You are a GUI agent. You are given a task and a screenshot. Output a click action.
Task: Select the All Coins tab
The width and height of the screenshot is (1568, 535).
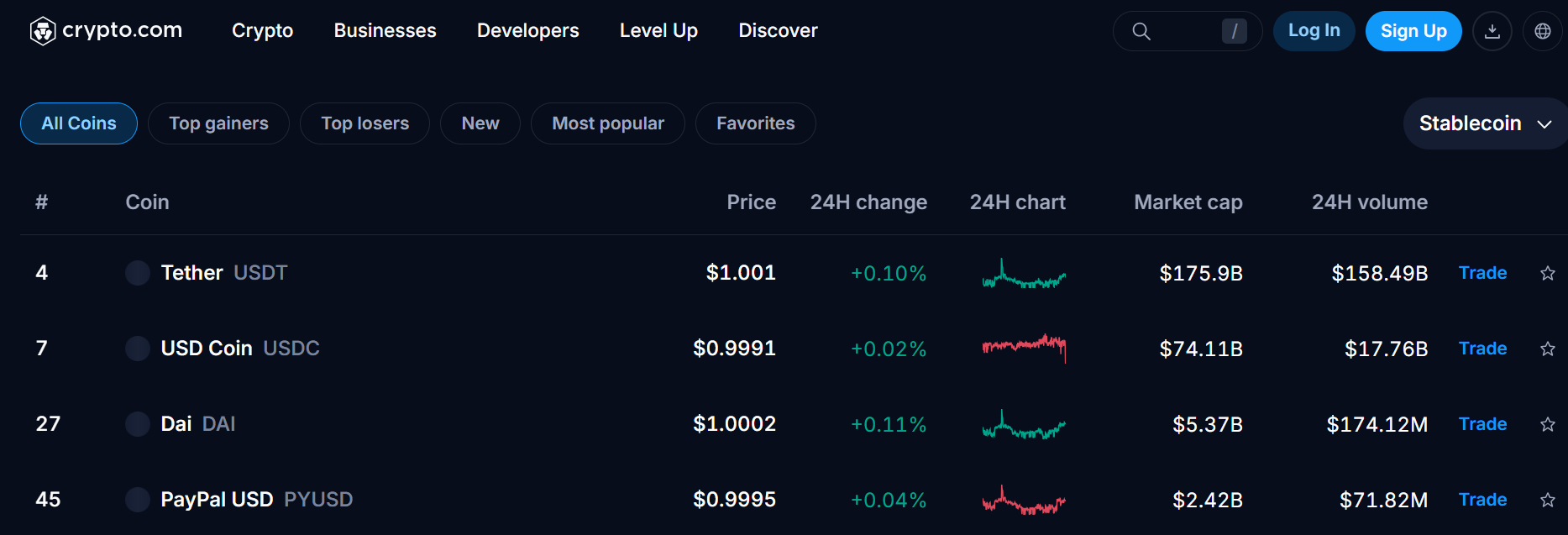(x=79, y=123)
